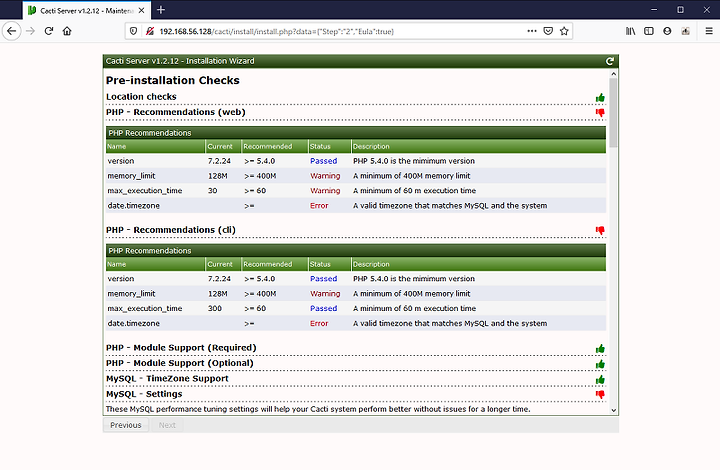Open the Firefox Library icon
720x470 pixels.
630,31
